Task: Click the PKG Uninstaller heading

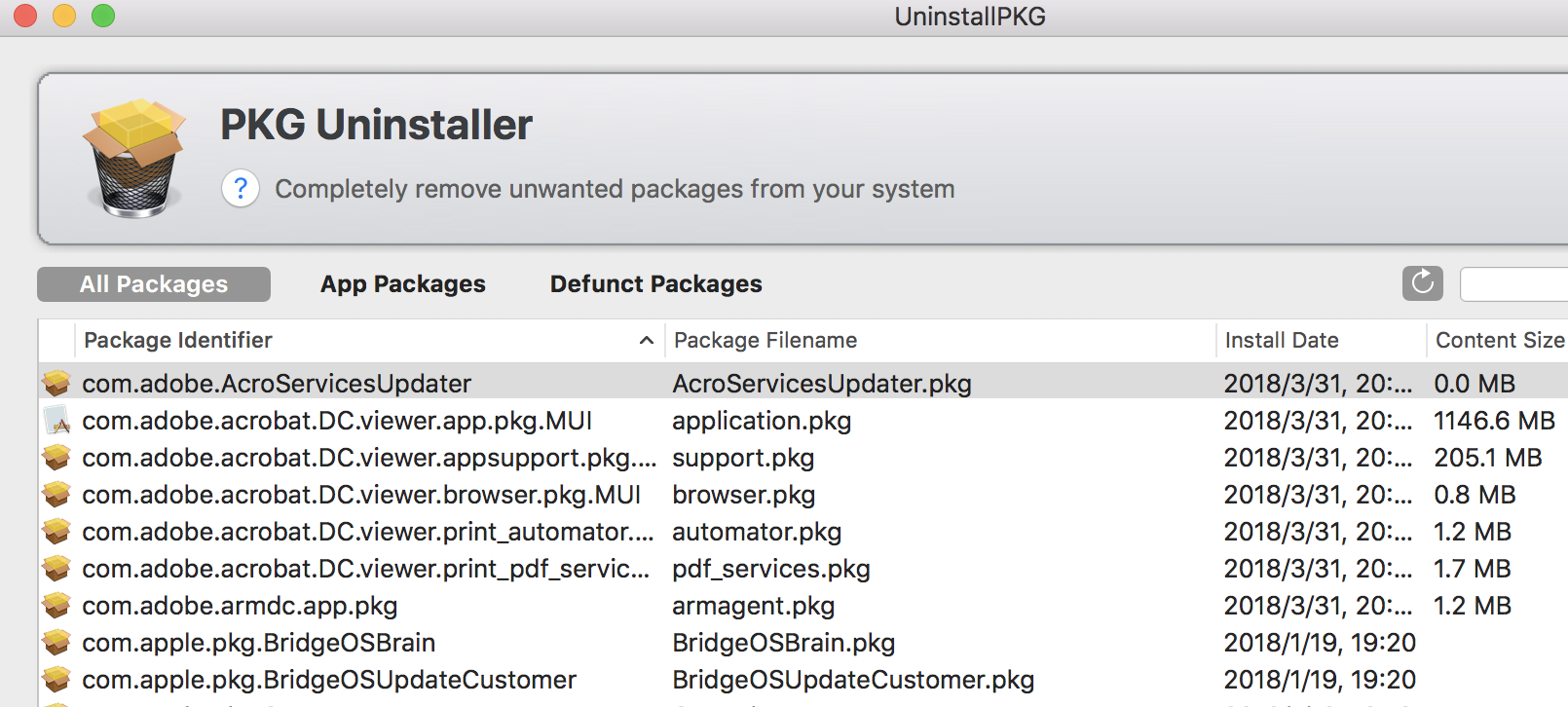Action: (x=376, y=125)
